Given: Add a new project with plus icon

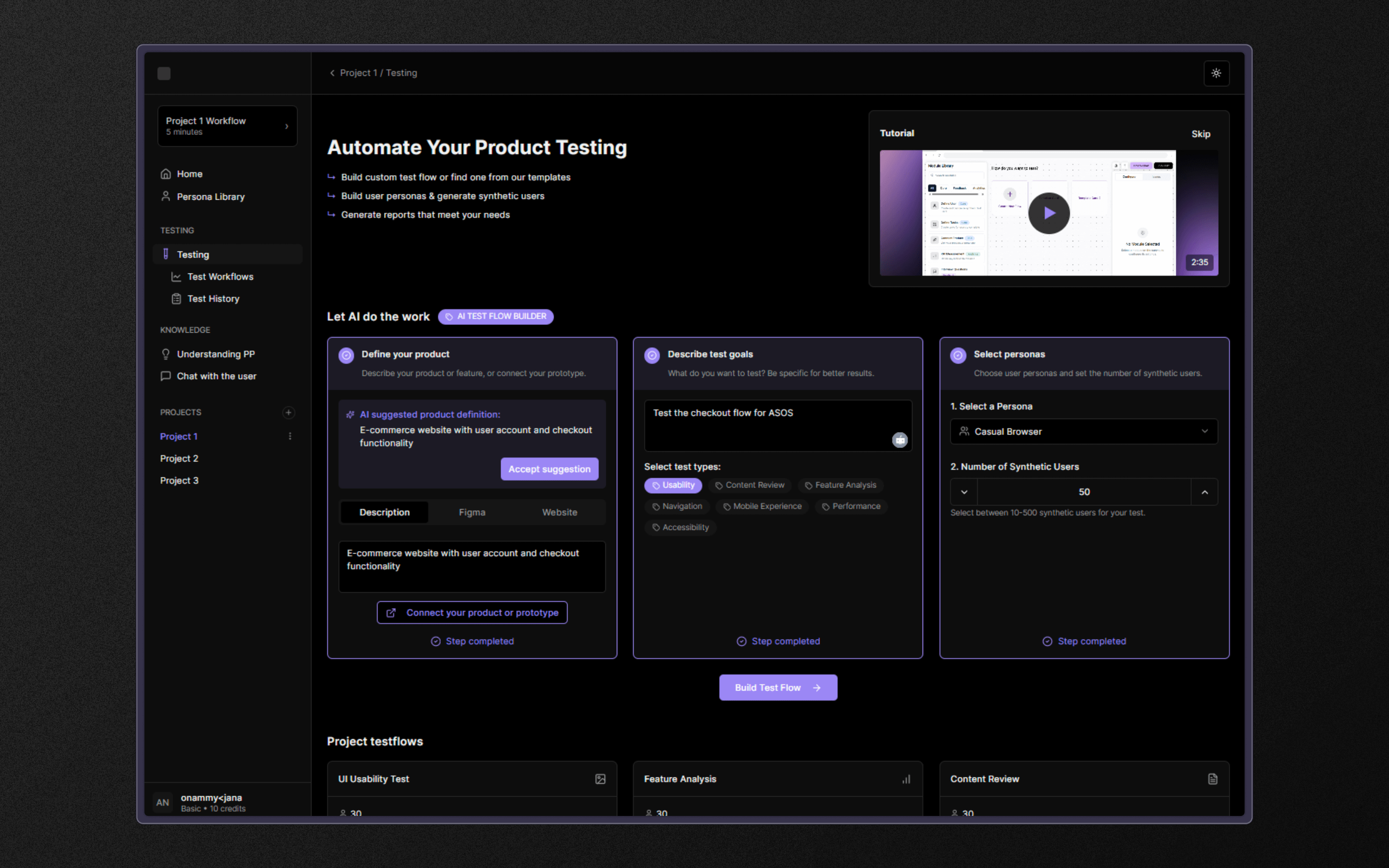Looking at the screenshot, I should [x=289, y=412].
